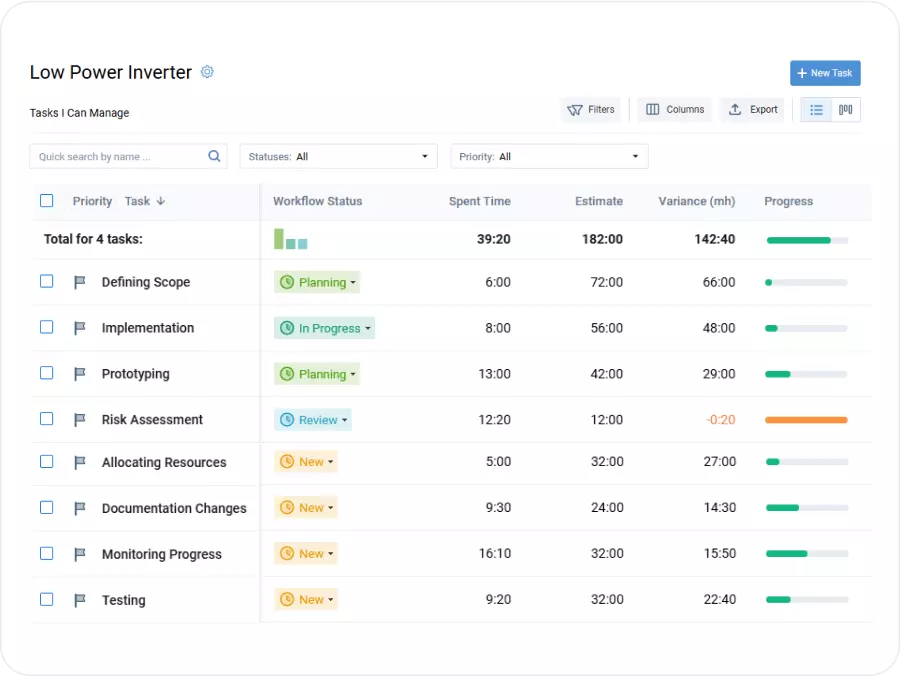Image resolution: width=900 pixels, height=676 pixels.
Task: Tick the checkbox for Risk Assessment
Action: point(46,419)
